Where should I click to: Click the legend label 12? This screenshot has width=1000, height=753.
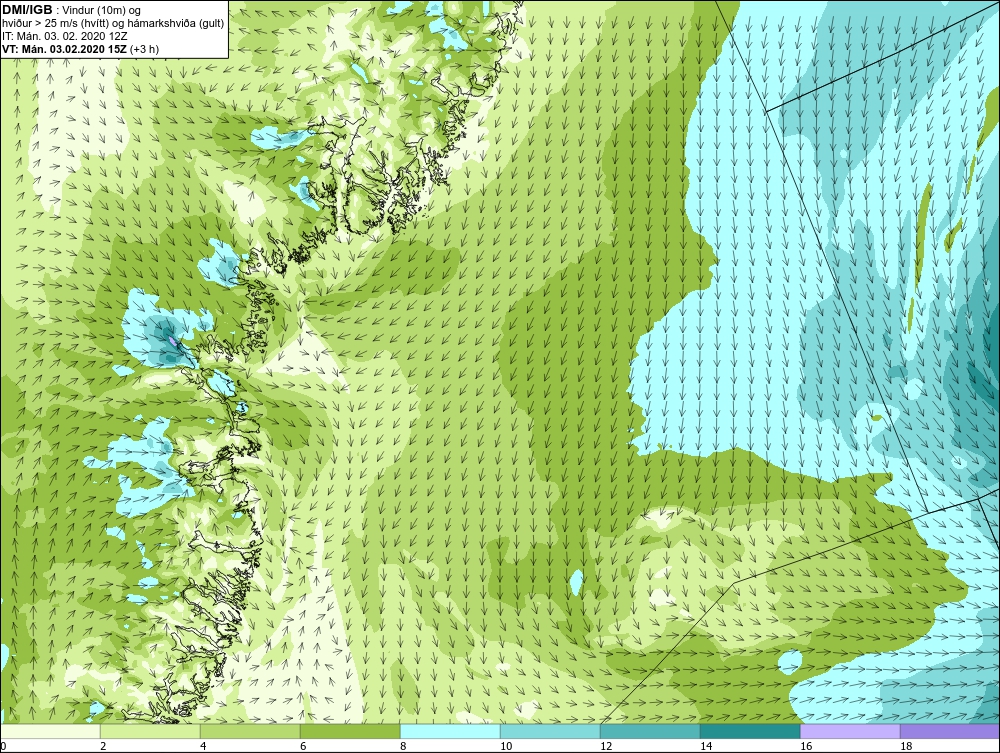(606, 746)
